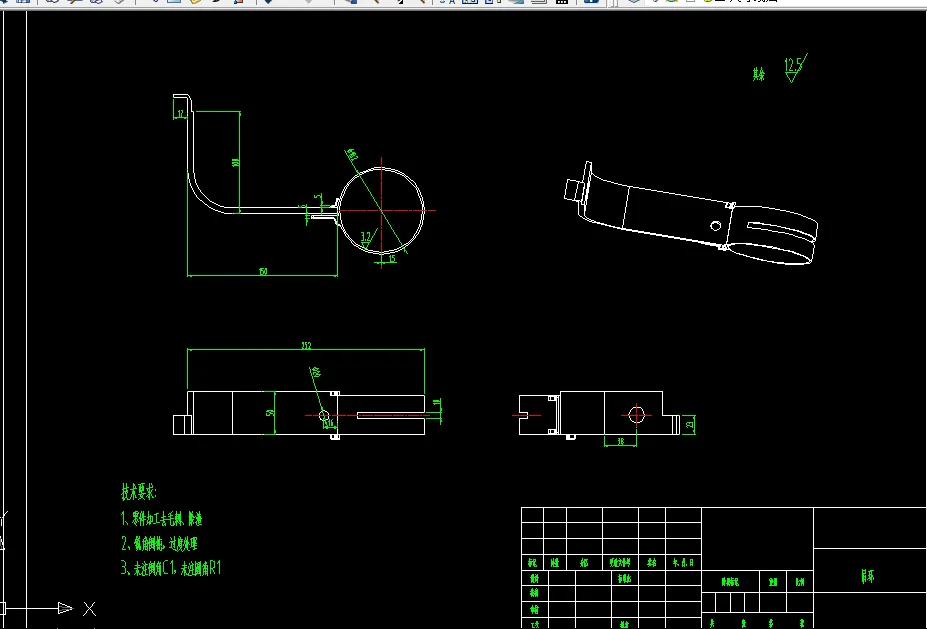The height and width of the screenshot is (629, 927).
Task: Click the 标准化 cell in title block
Action: click(x=624, y=578)
